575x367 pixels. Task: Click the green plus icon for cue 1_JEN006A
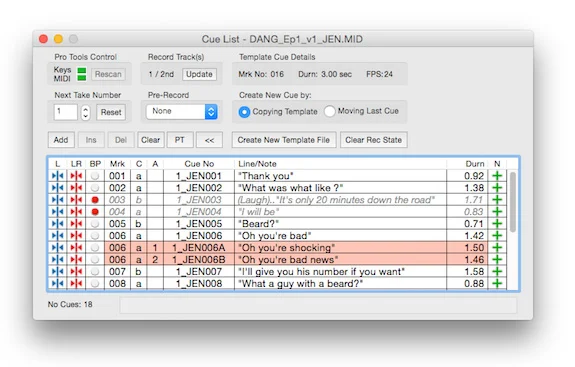497,248
